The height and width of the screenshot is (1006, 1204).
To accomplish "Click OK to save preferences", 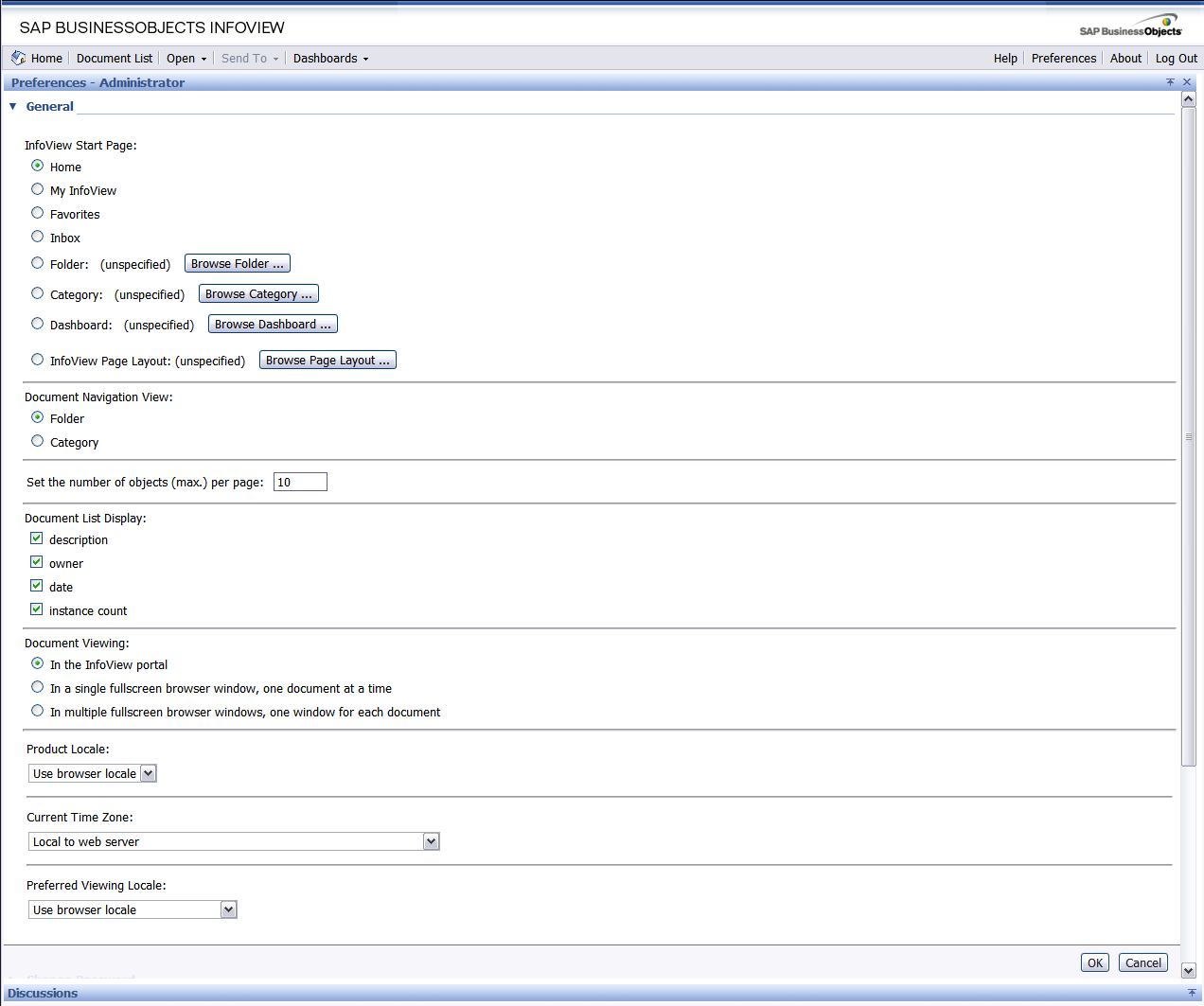I will tap(1095, 962).
